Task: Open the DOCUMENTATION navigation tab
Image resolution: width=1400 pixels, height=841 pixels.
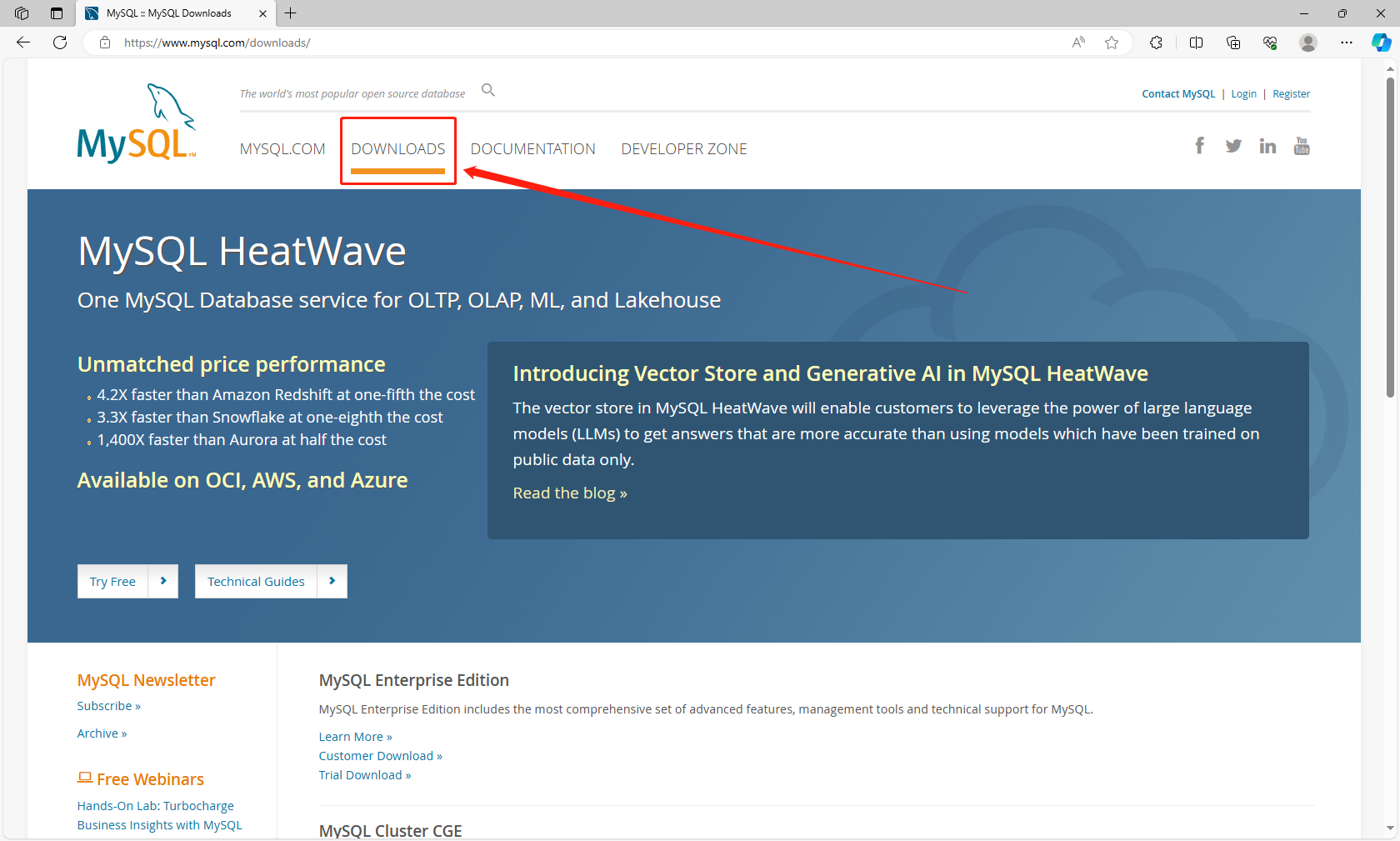Action: point(533,149)
